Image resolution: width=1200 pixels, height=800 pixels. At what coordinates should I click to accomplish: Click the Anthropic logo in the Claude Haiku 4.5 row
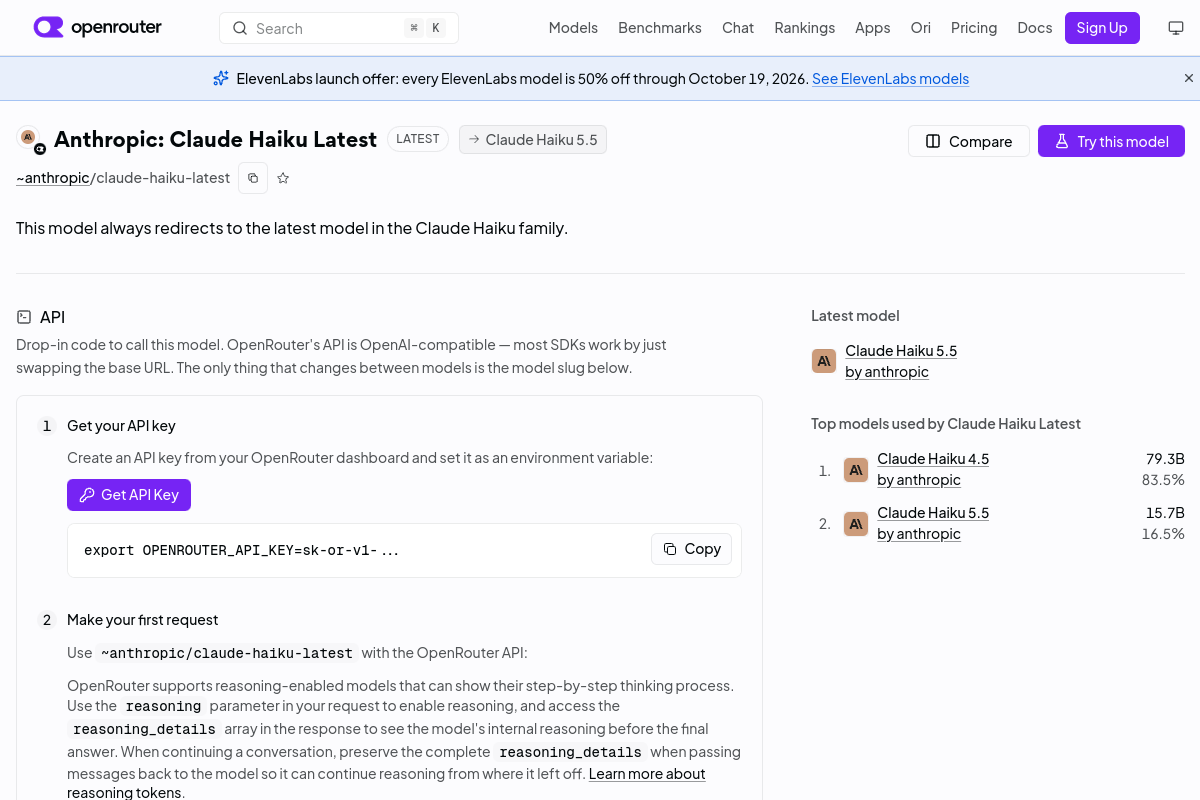856,469
